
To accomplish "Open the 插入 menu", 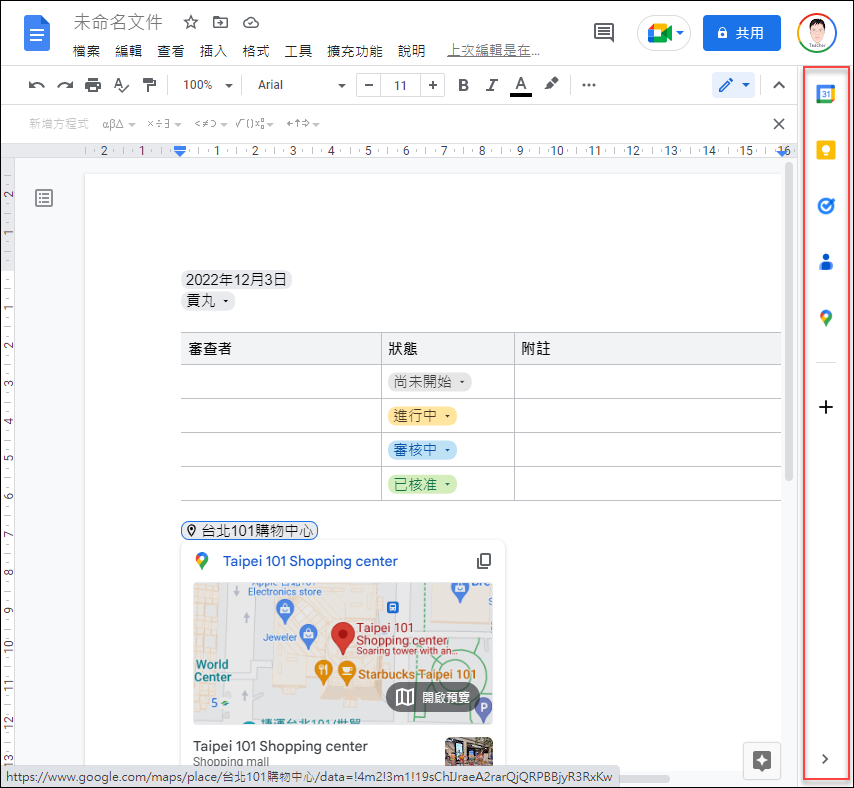I will coord(213,51).
